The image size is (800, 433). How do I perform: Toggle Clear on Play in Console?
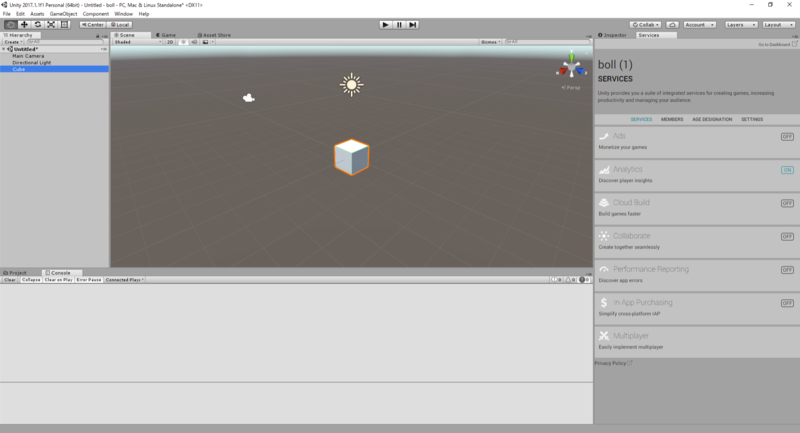point(58,279)
